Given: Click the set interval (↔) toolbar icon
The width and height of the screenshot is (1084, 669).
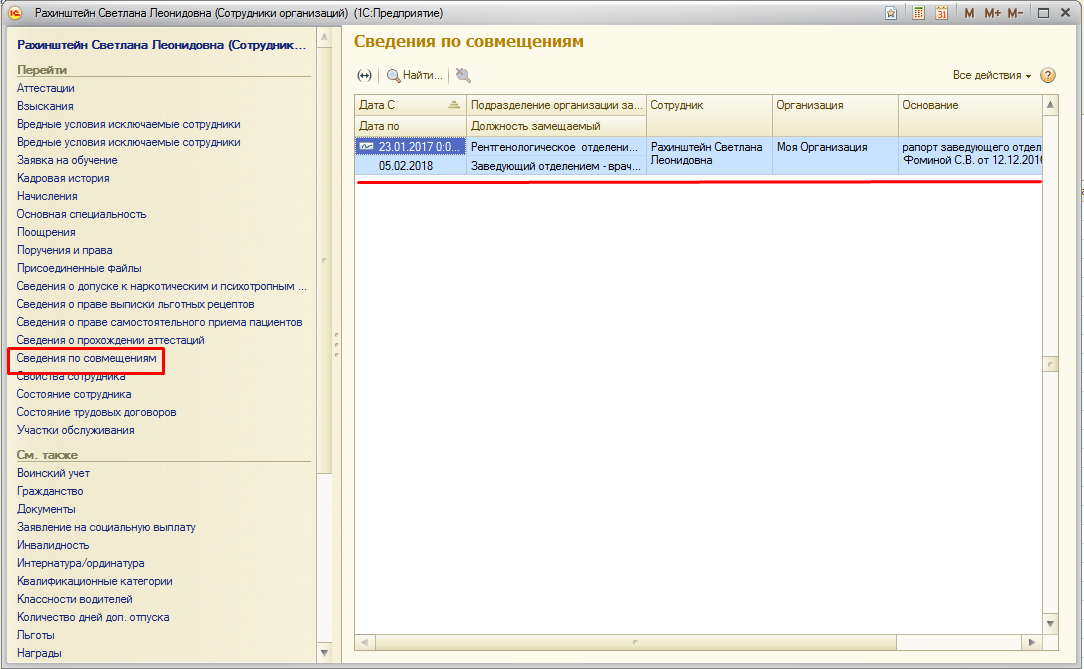Looking at the screenshot, I should 364,75.
